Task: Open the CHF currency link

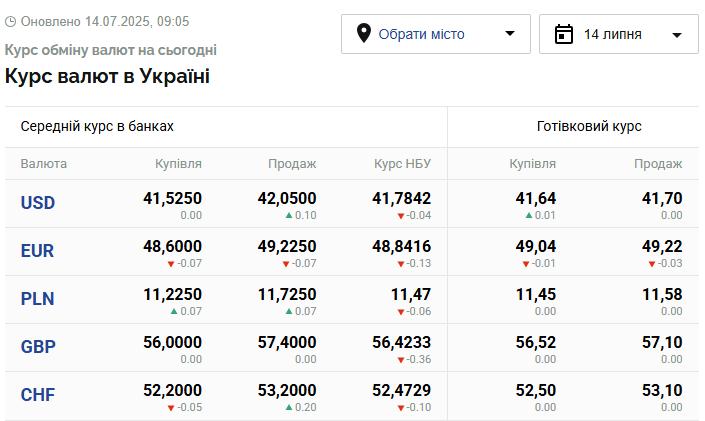Action: (x=38, y=395)
